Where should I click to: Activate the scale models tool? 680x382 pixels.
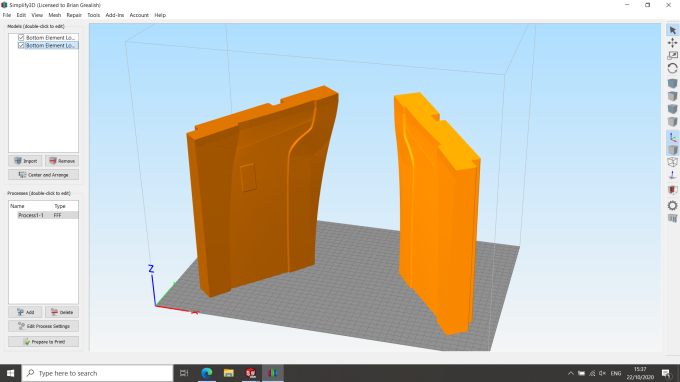[672, 56]
